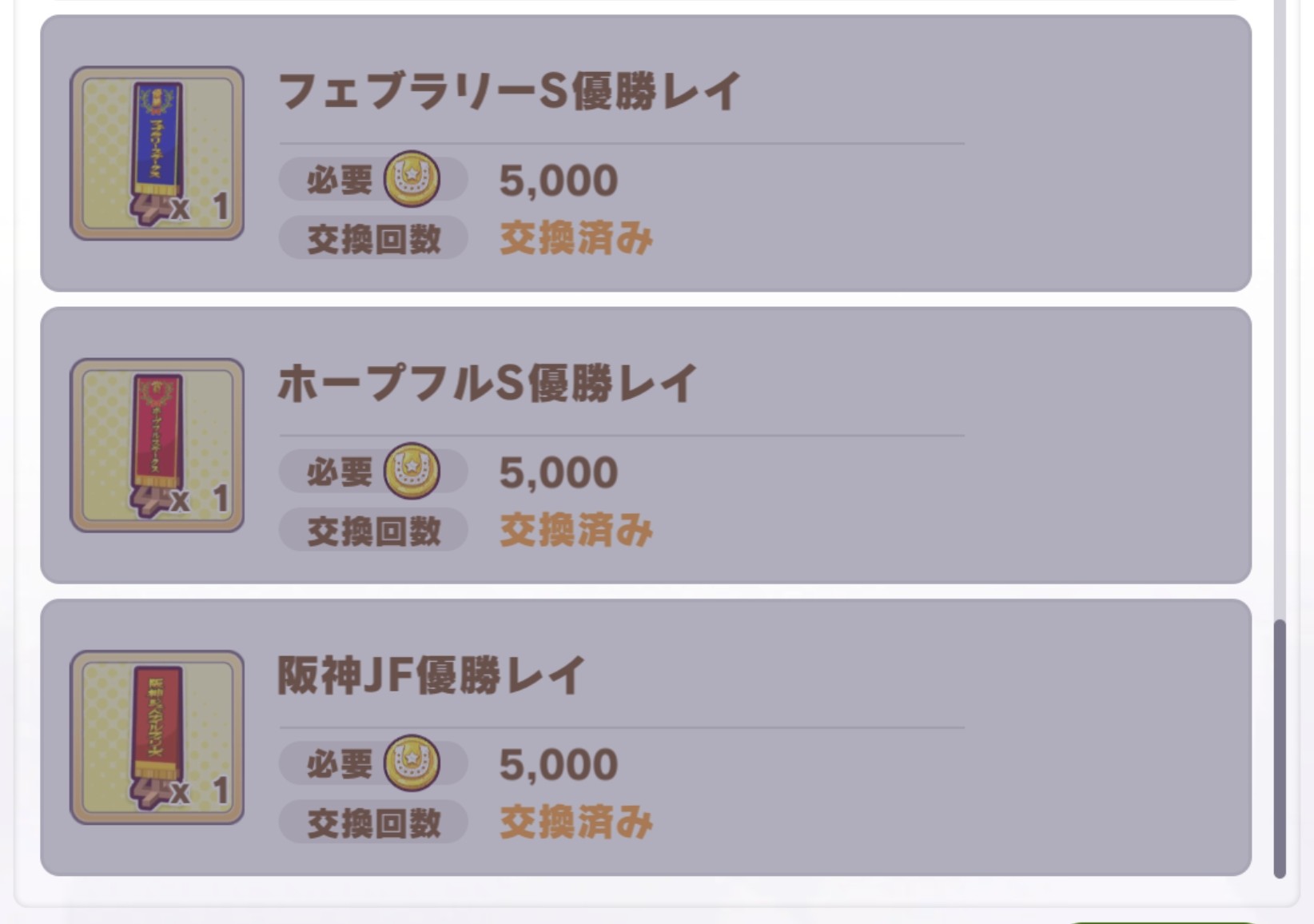Click 交換済み status for フェブラリーS優勝レイ
Image resolution: width=1314 pixels, height=924 pixels.
click(x=576, y=238)
